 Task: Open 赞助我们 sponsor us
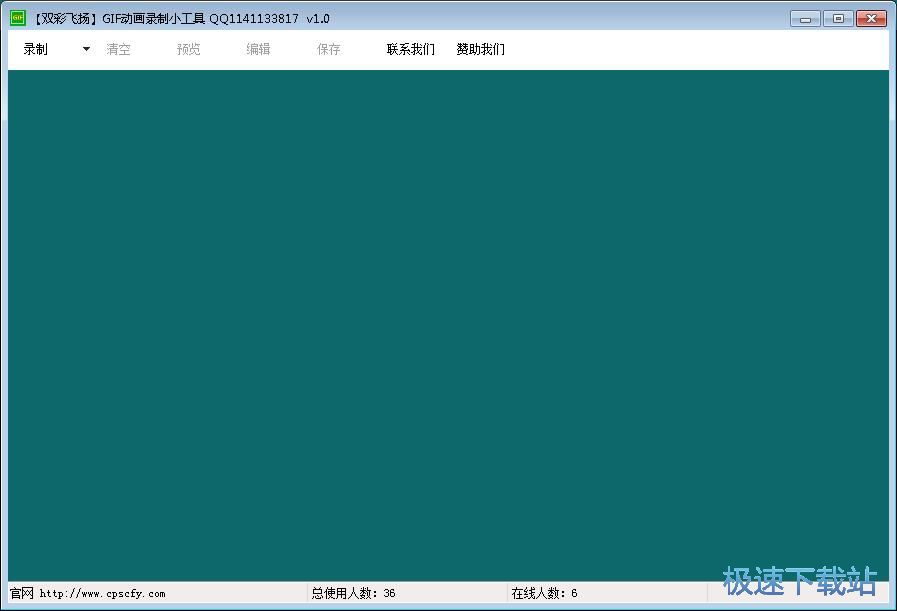481,49
